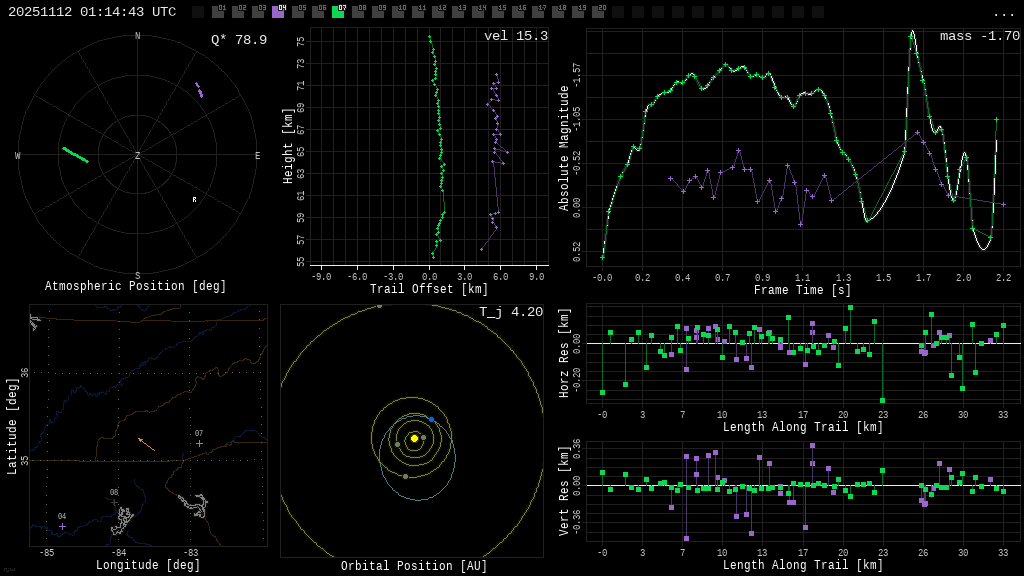Select the zenith Z marker on sky plot
This screenshot has height=576, width=1024.
(138, 156)
